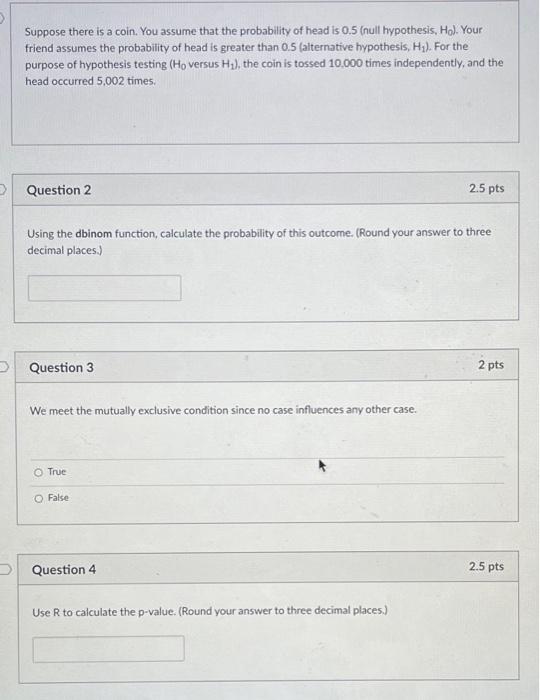
Task: Flag Question 3 using the left-edge marker icon
Action: [x=4, y=367]
